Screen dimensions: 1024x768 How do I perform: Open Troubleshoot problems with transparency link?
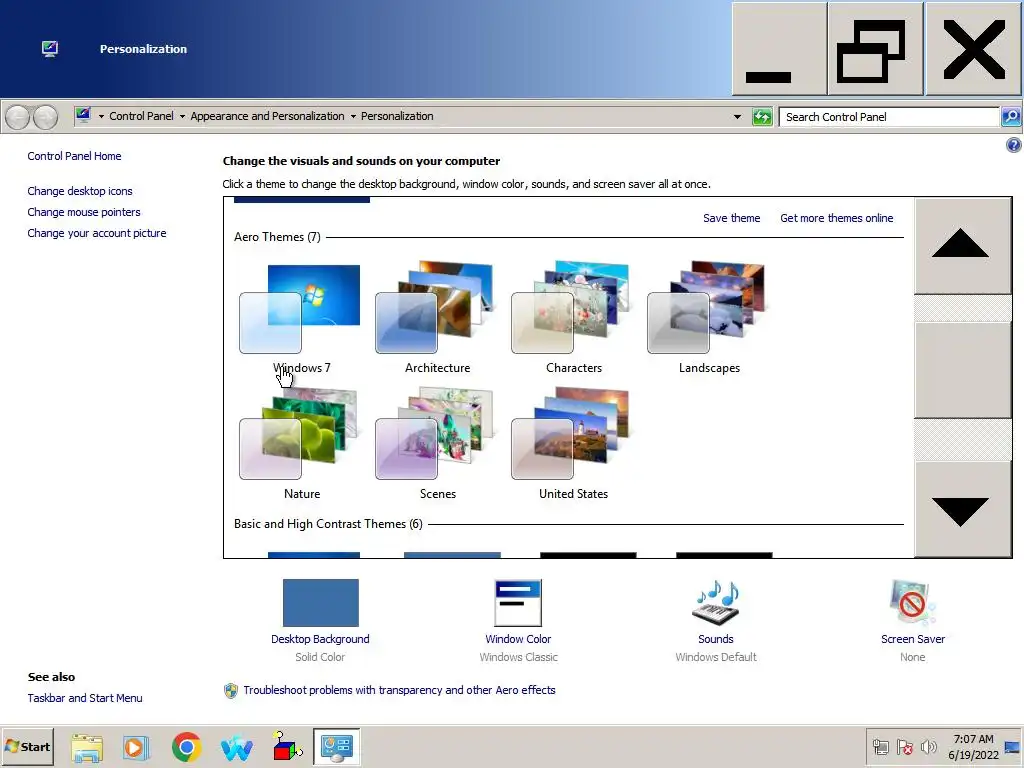point(399,690)
